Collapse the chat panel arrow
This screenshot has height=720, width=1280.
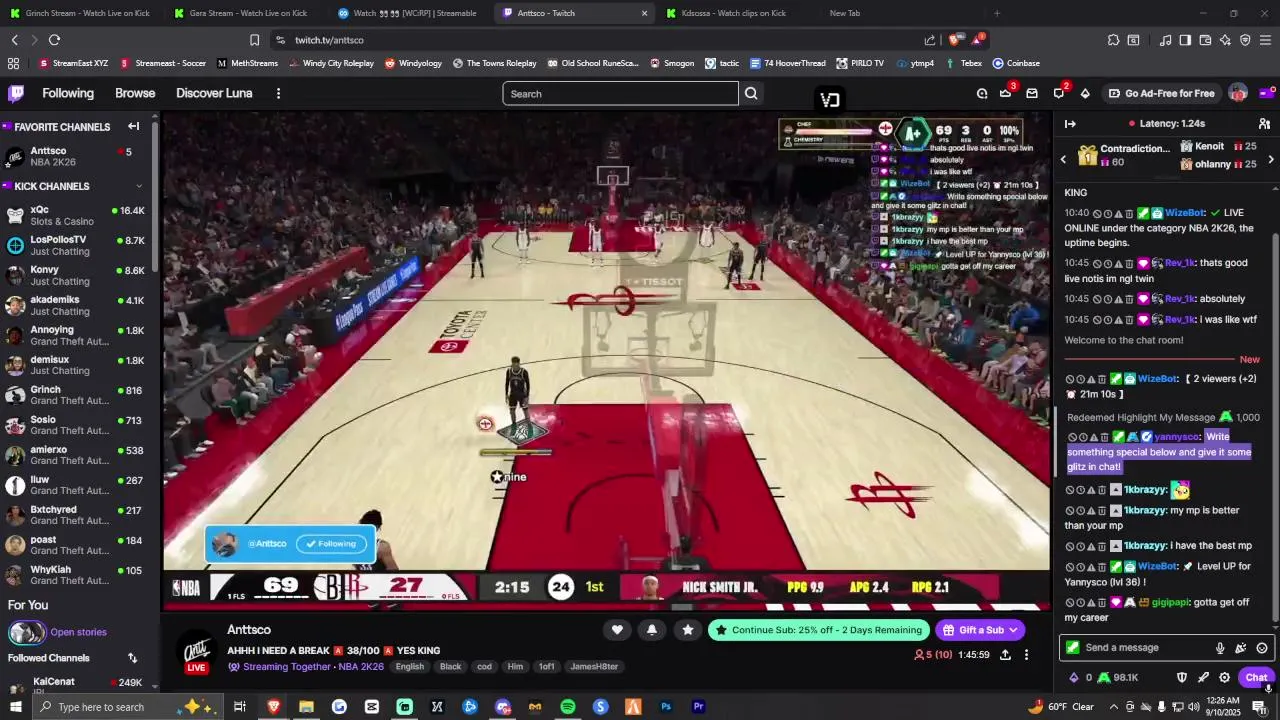coord(1070,124)
